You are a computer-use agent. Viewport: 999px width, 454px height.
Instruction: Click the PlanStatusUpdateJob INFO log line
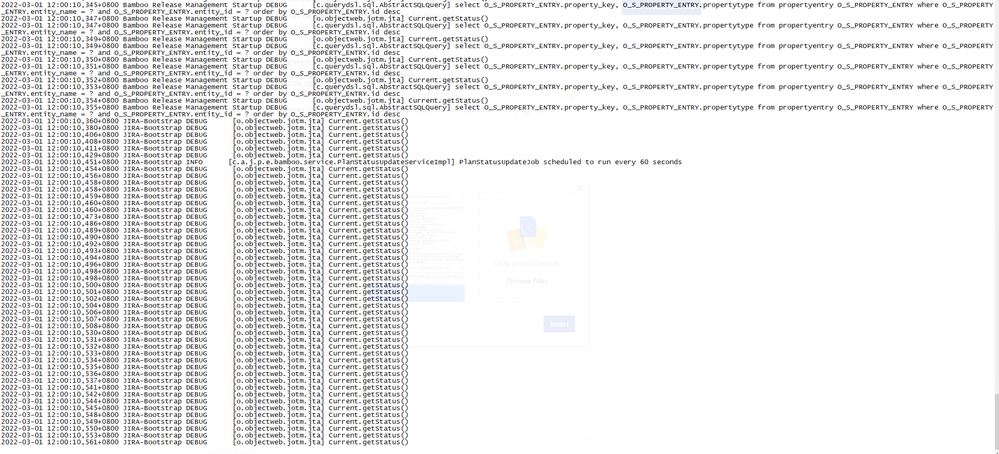pos(341,162)
